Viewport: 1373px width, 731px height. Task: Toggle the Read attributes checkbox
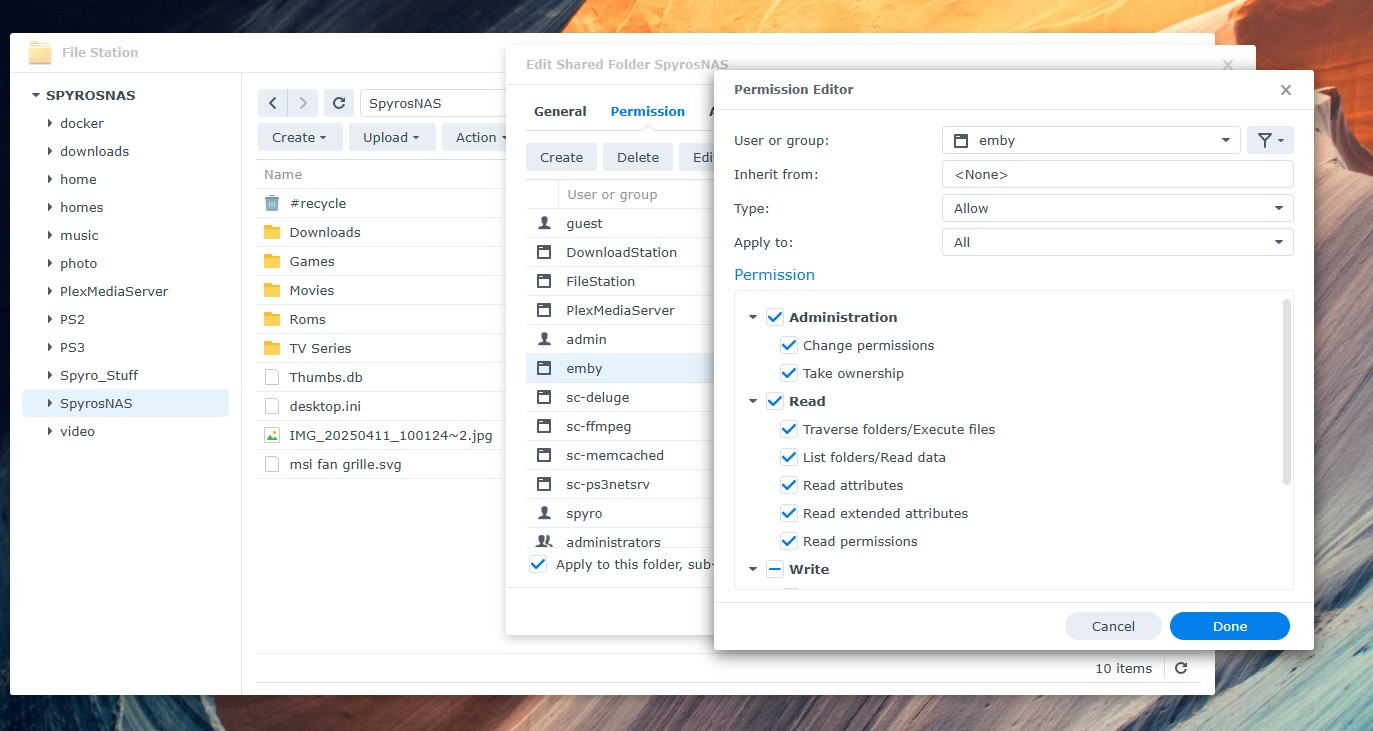coord(789,485)
